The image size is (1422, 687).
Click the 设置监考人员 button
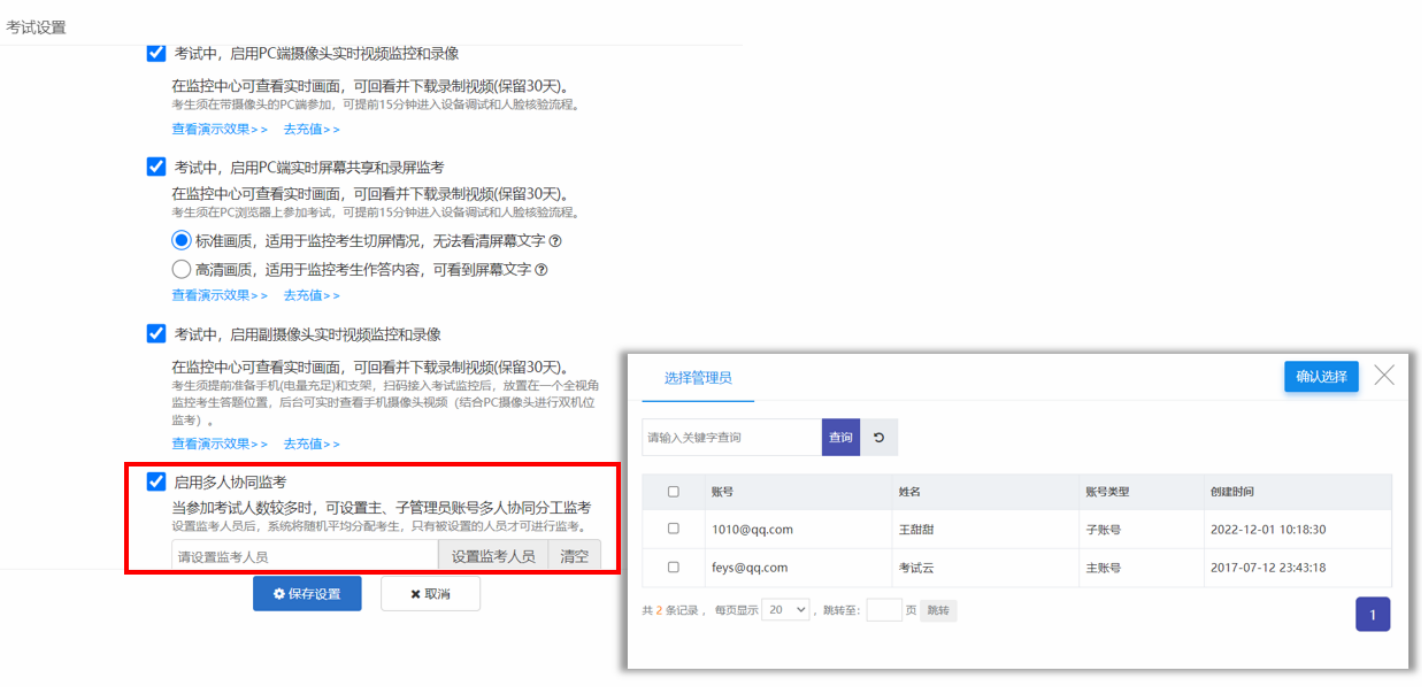(x=493, y=557)
